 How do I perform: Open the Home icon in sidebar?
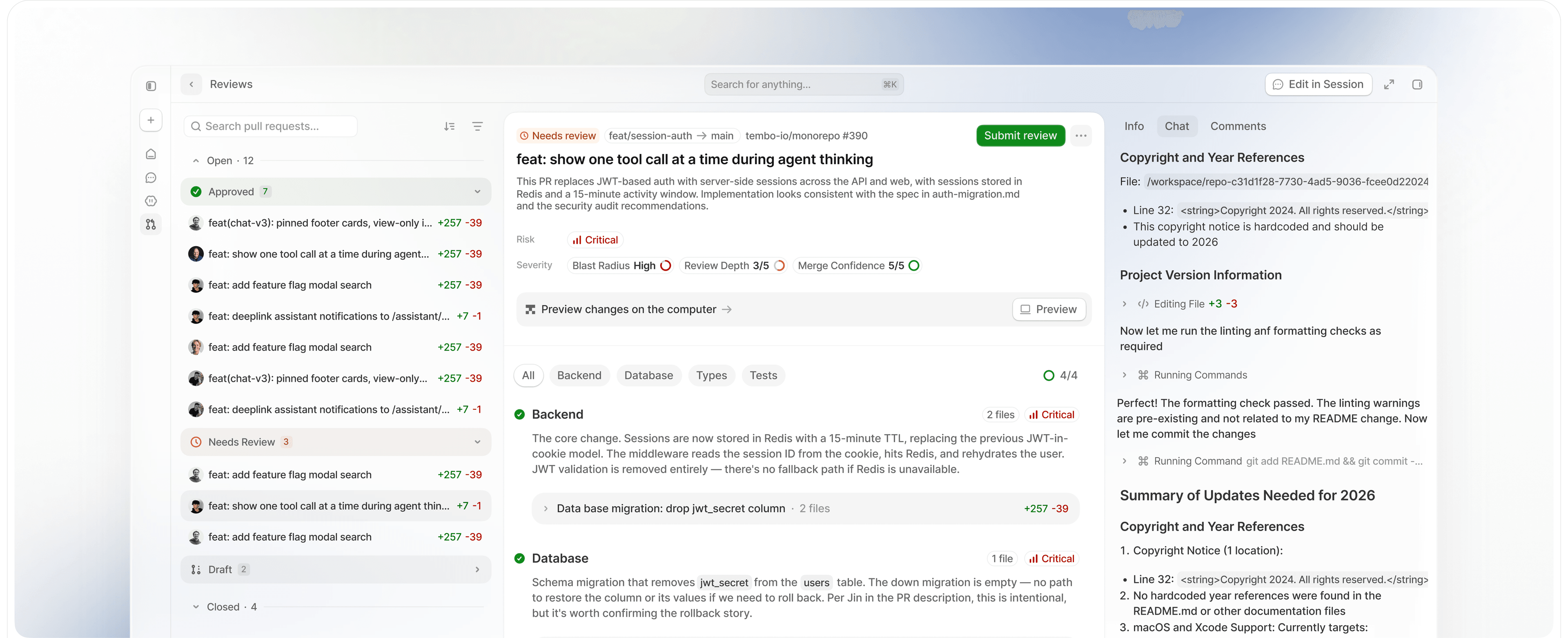point(151,154)
